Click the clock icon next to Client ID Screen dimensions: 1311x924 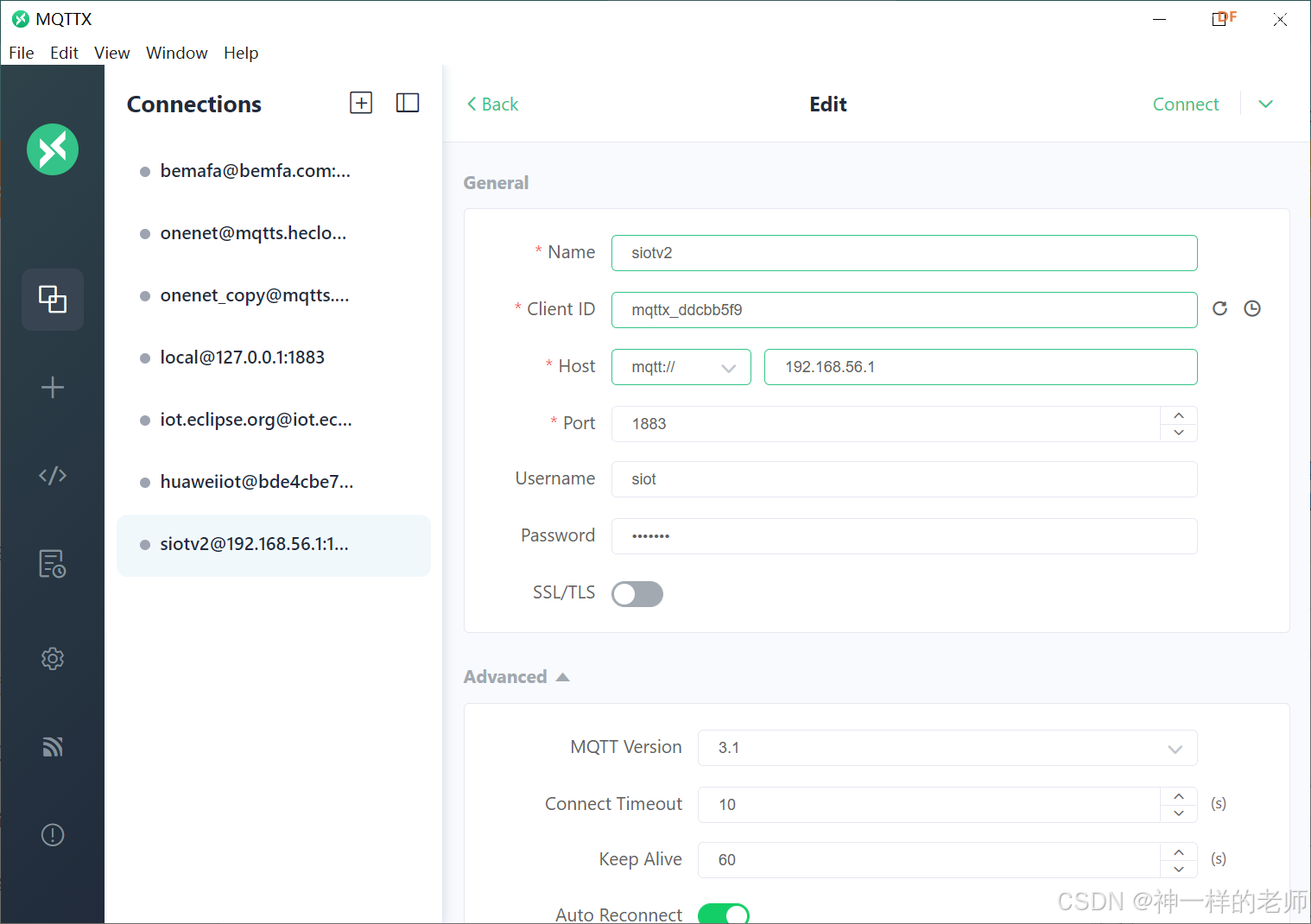[x=1252, y=308]
